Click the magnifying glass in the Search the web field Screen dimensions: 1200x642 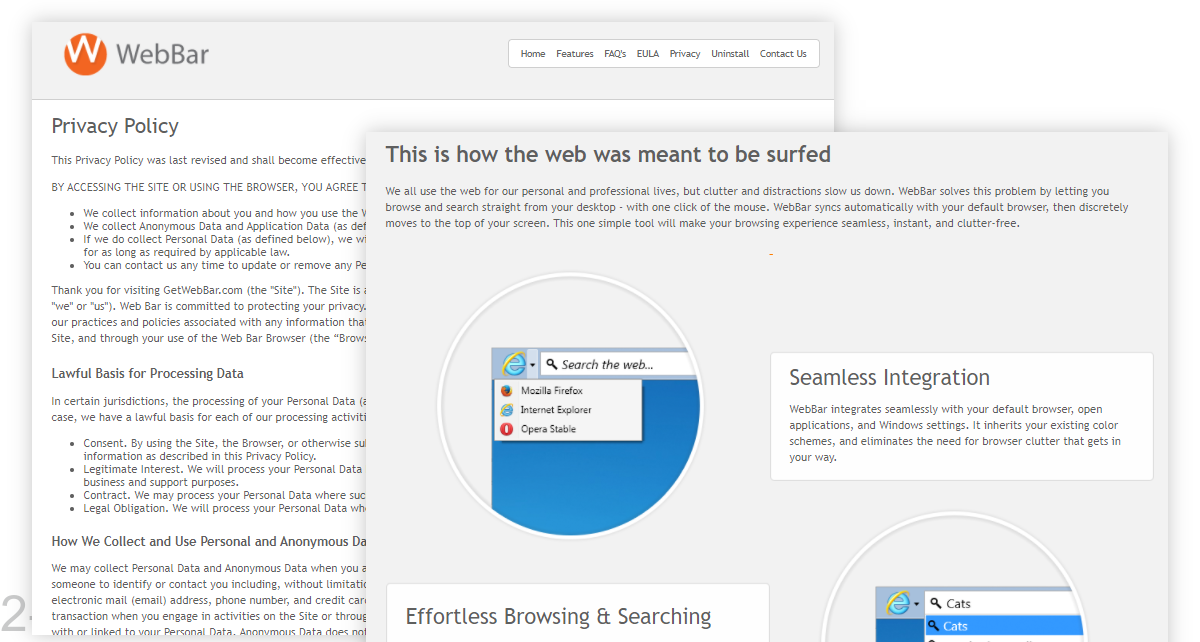(x=552, y=363)
